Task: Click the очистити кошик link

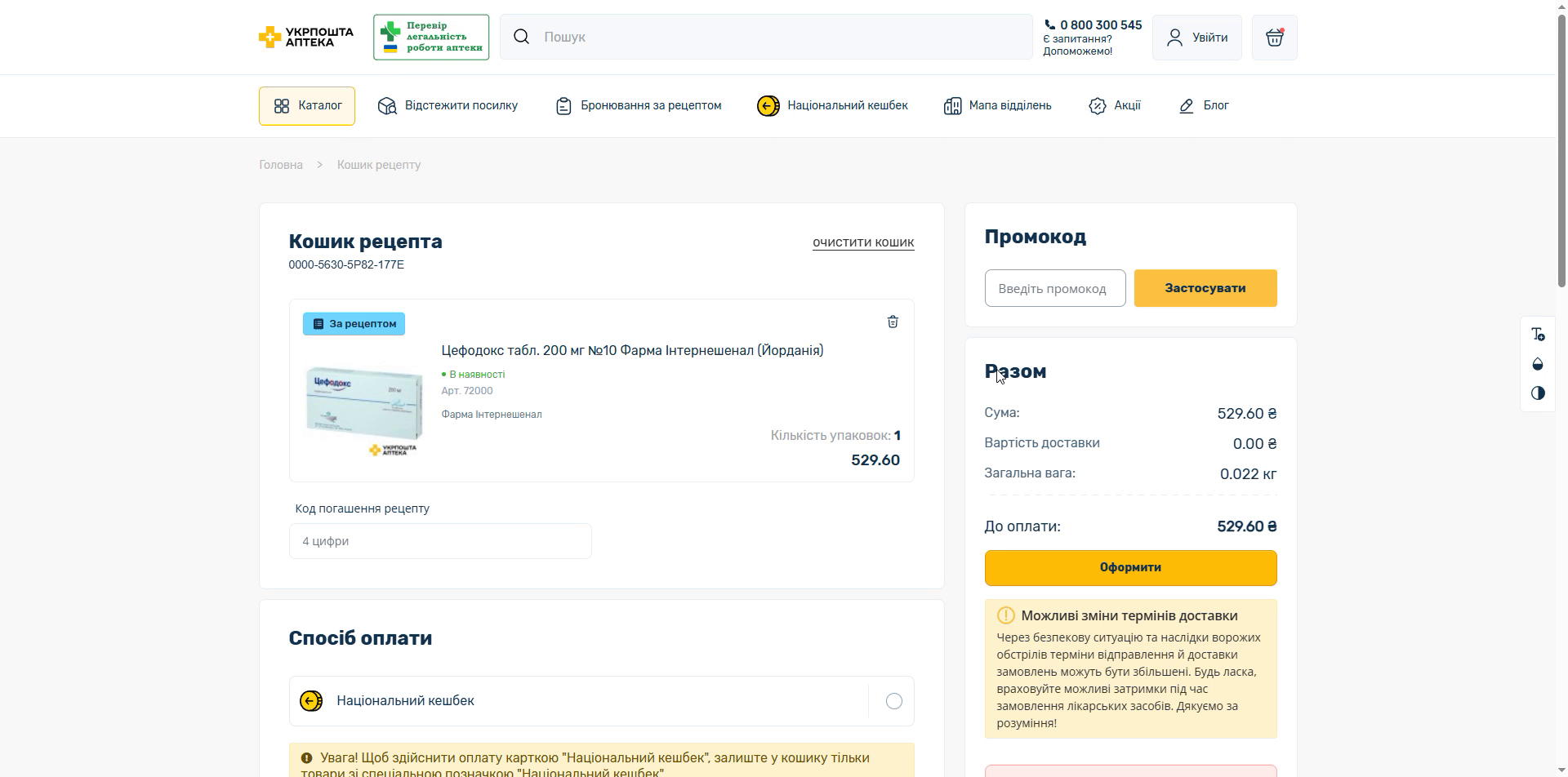Action: (863, 242)
